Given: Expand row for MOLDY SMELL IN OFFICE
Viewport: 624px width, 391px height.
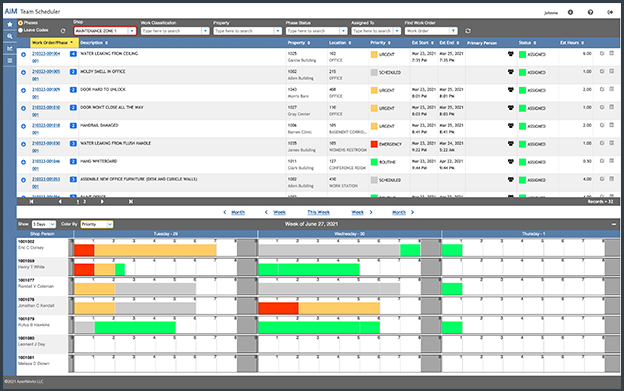Looking at the screenshot, I should point(23,72).
